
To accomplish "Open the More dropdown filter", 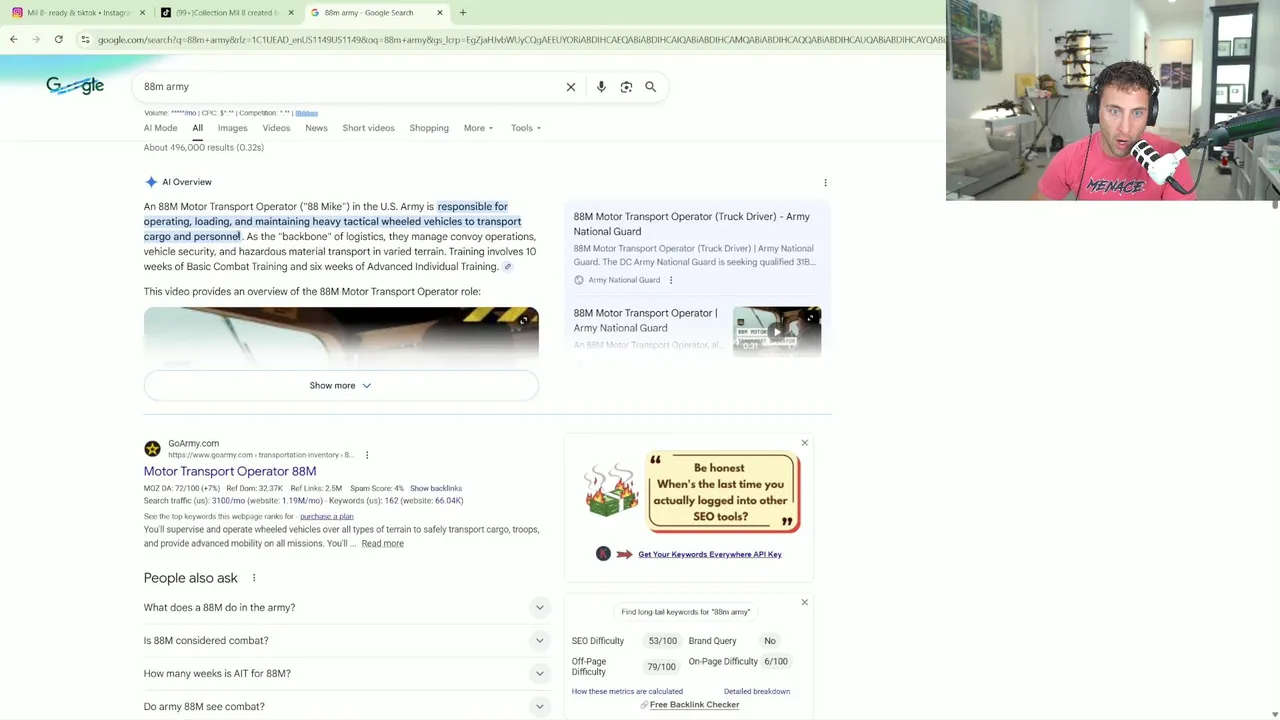I will [478, 128].
